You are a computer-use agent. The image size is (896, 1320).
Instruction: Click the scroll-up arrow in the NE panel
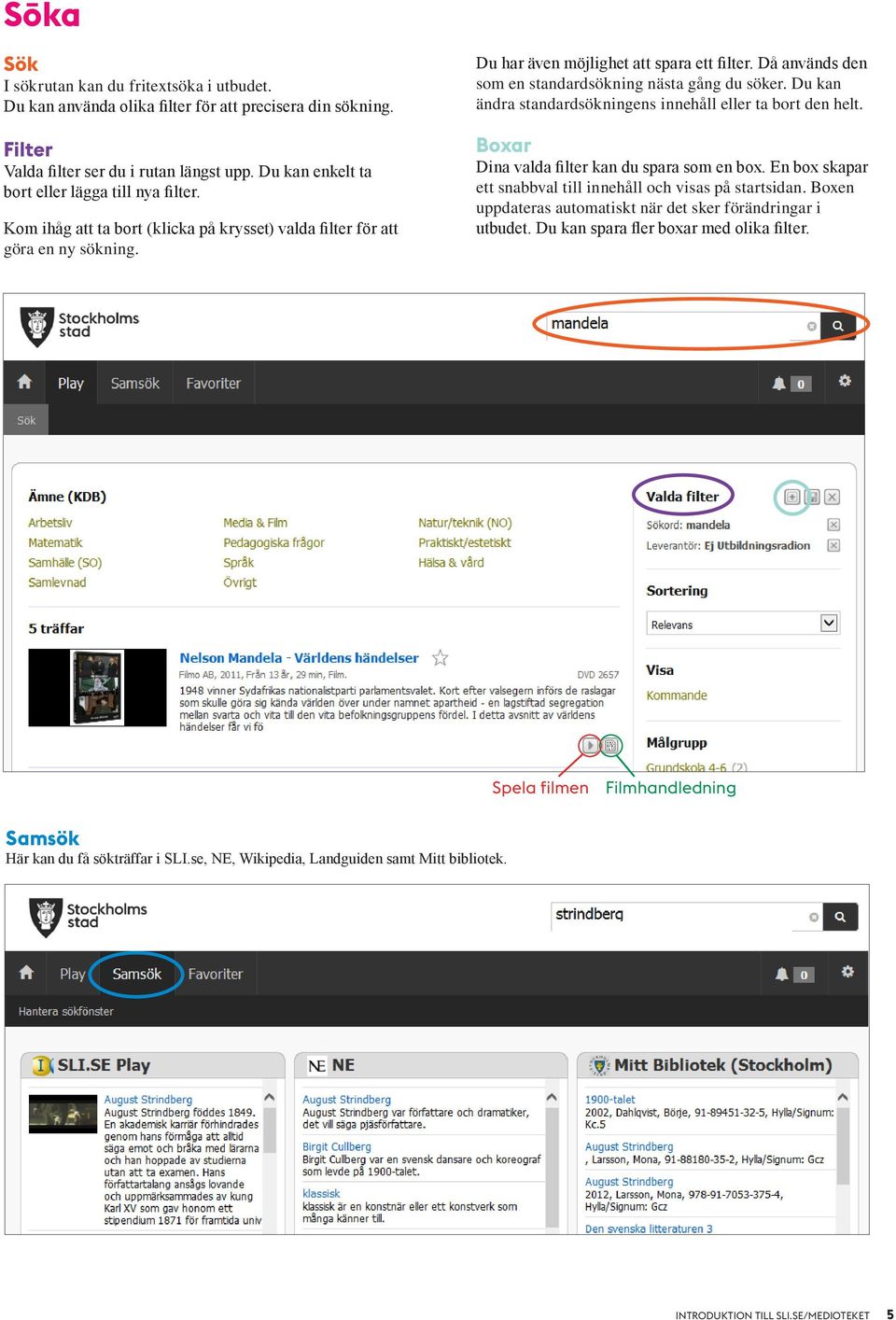(x=552, y=1098)
